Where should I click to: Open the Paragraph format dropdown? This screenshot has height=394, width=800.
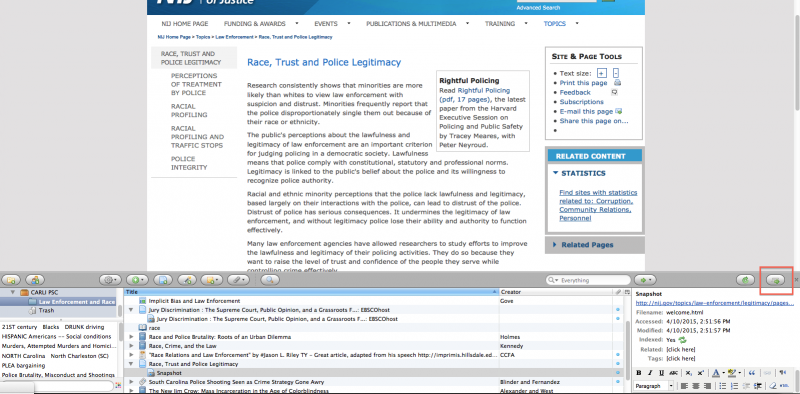[654, 386]
